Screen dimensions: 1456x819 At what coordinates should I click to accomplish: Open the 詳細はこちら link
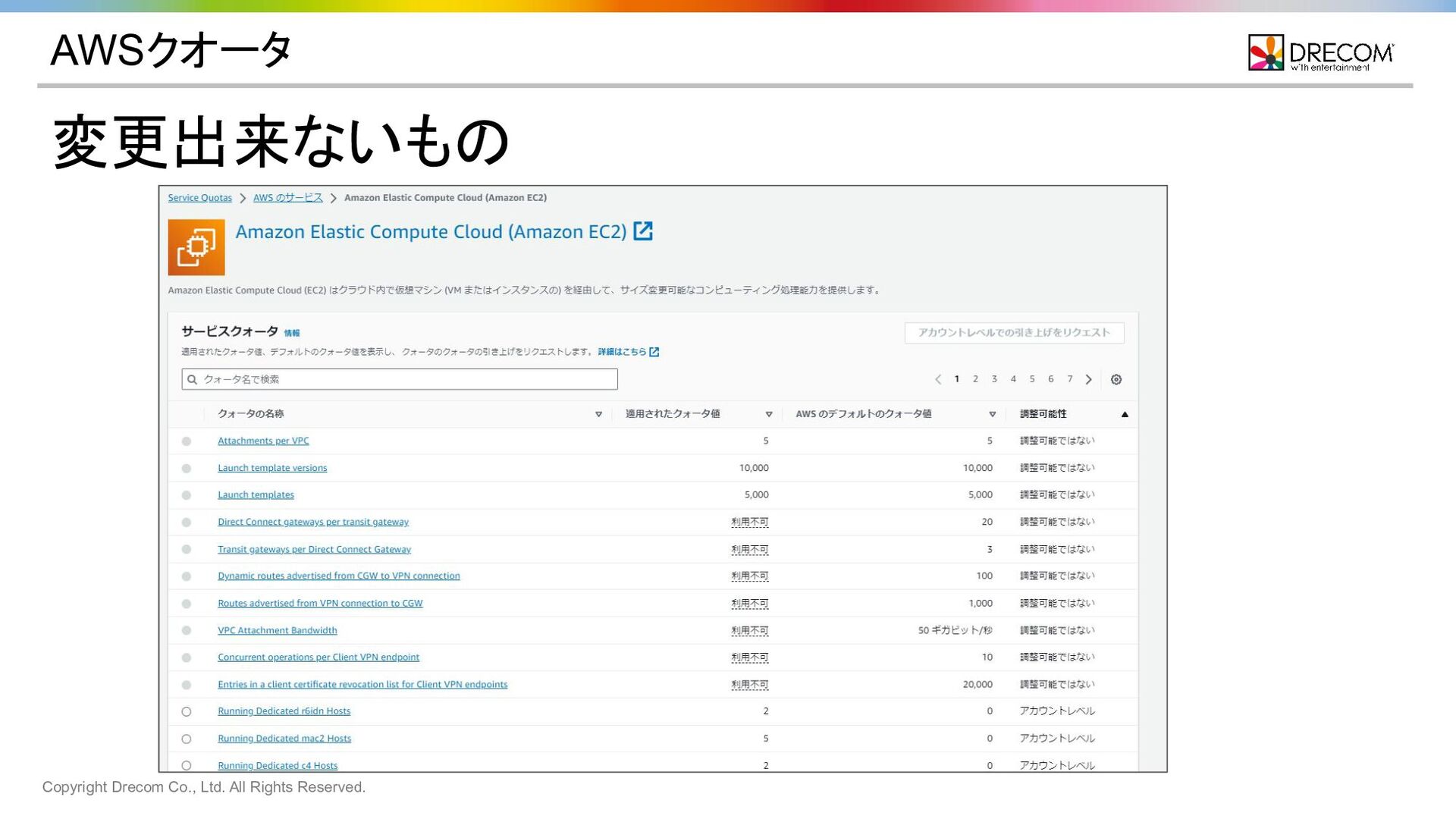(622, 352)
